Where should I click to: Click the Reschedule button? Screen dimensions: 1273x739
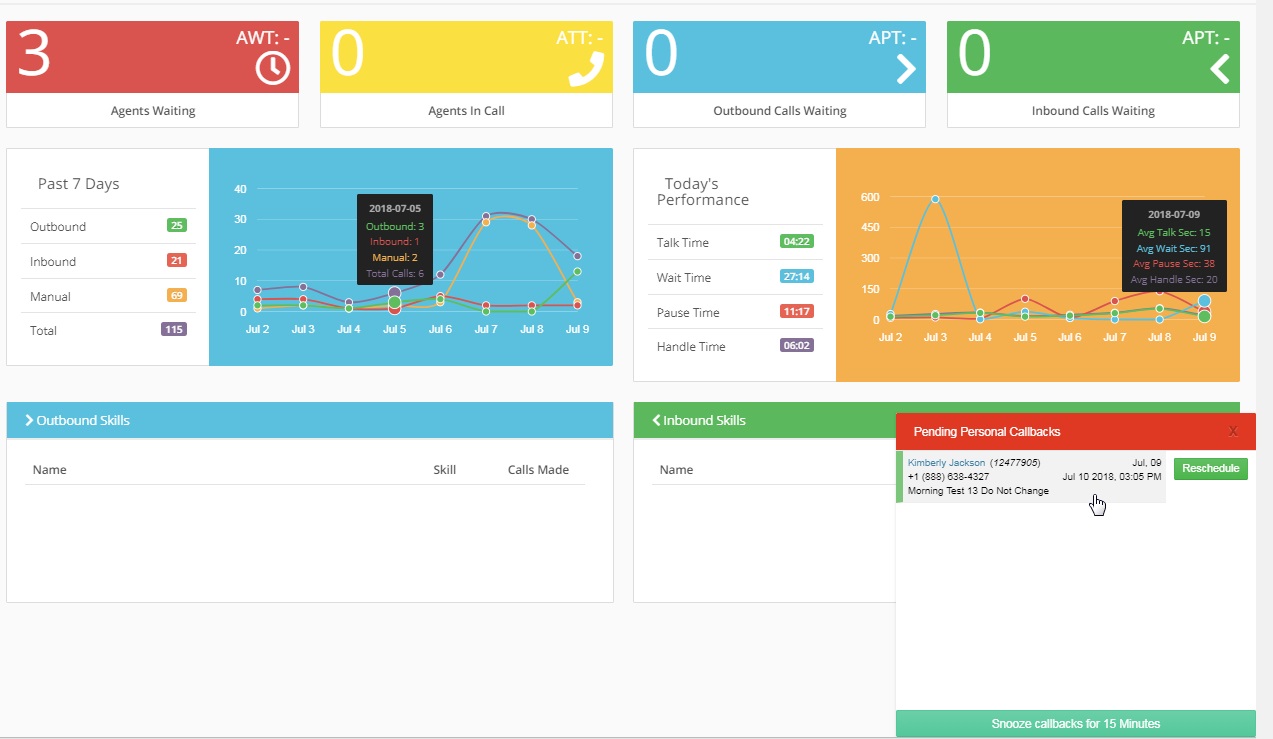coord(1210,469)
